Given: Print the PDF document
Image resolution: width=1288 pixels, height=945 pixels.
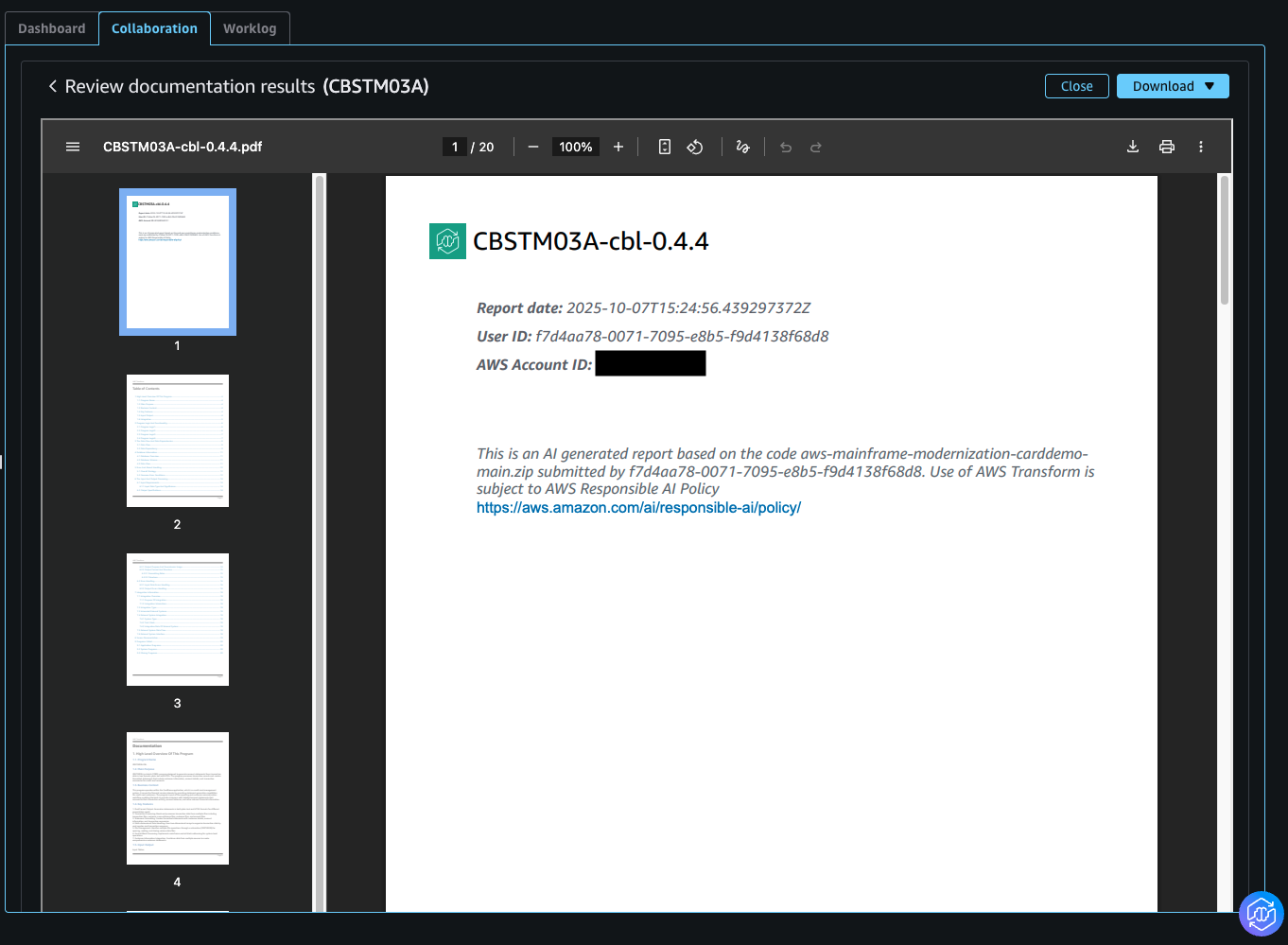Looking at the screenshot, I should pyautogui.click(x=1167, y=147).
